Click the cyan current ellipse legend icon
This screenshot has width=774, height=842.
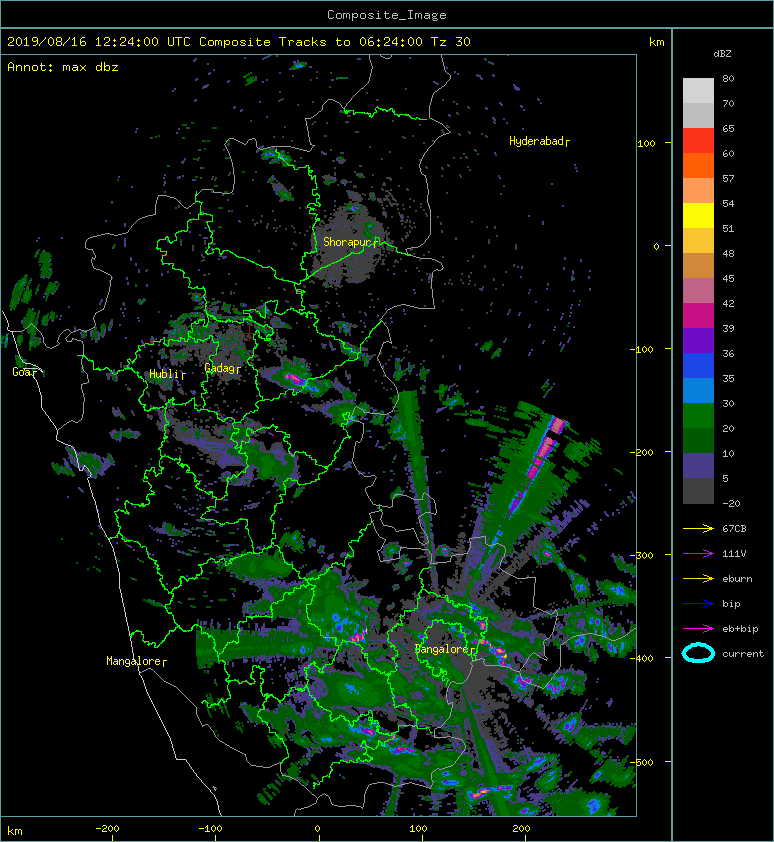click(x=698, y=653)
